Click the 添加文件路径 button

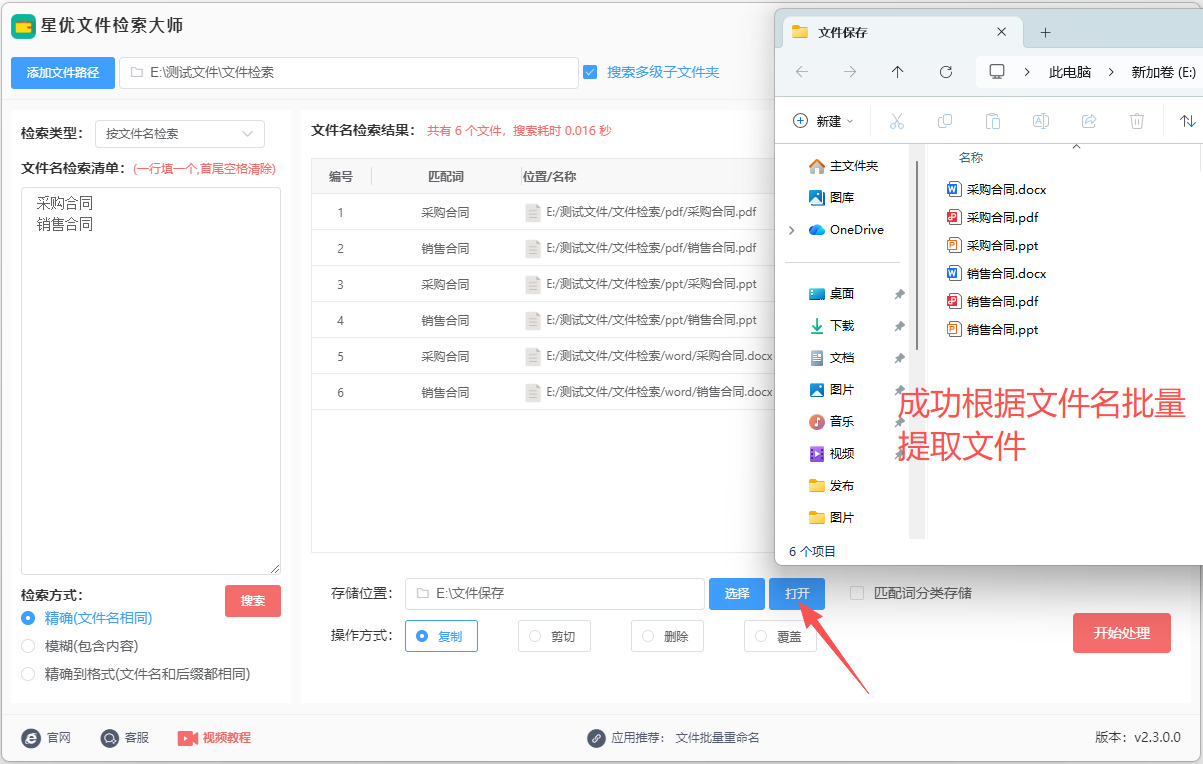pyautogui.click(x=63, y=72)
